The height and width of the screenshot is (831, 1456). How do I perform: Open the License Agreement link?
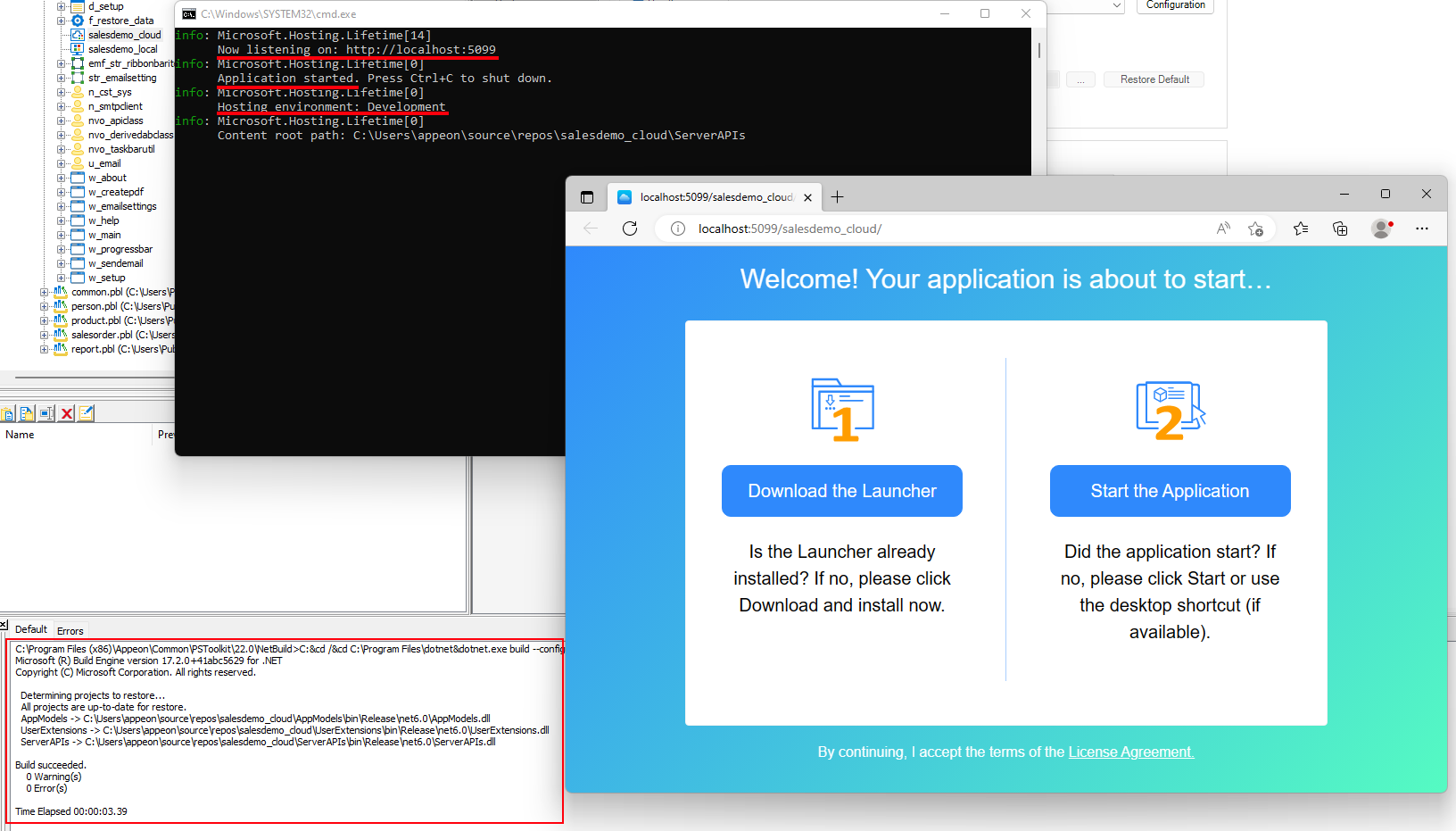point(1130,752)
